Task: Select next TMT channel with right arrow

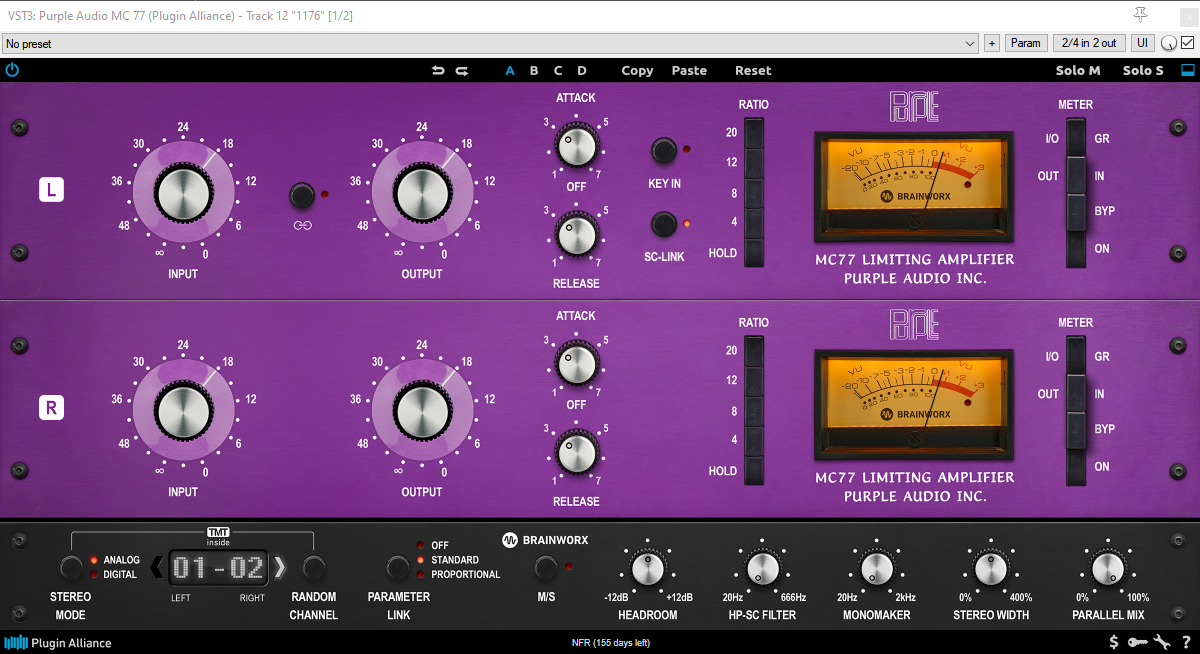Action: point(281,568)
